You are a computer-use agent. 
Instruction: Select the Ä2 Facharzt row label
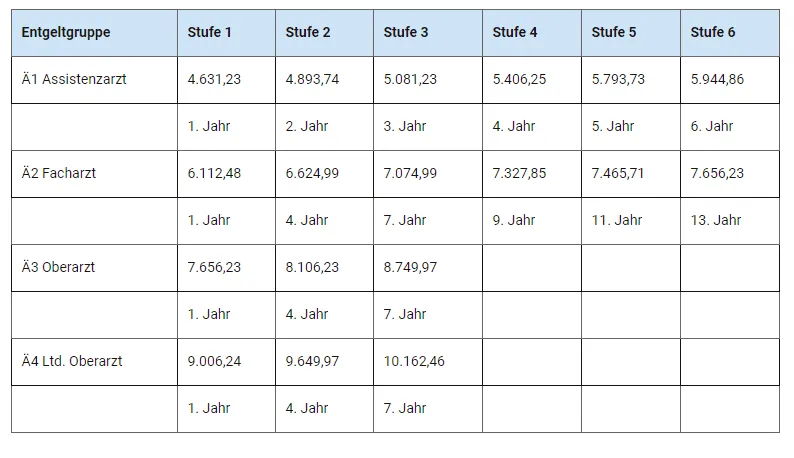[59, 173]
